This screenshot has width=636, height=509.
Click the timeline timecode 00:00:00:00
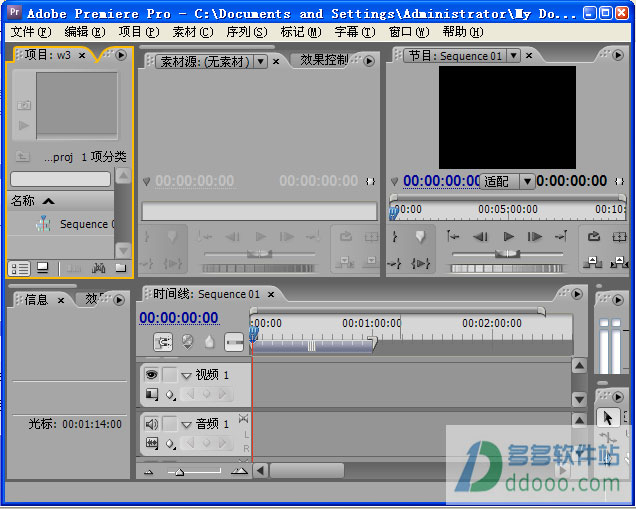[179, 318]
